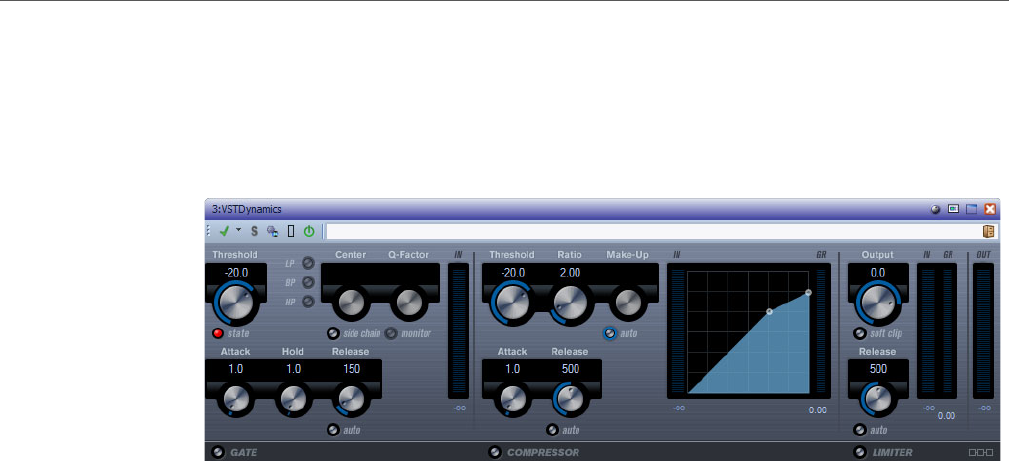Image resolution: width=1009 pixels, height=461 pixels.
Task: Click Limiter Output value 0.0
Action: coord(878,273)
